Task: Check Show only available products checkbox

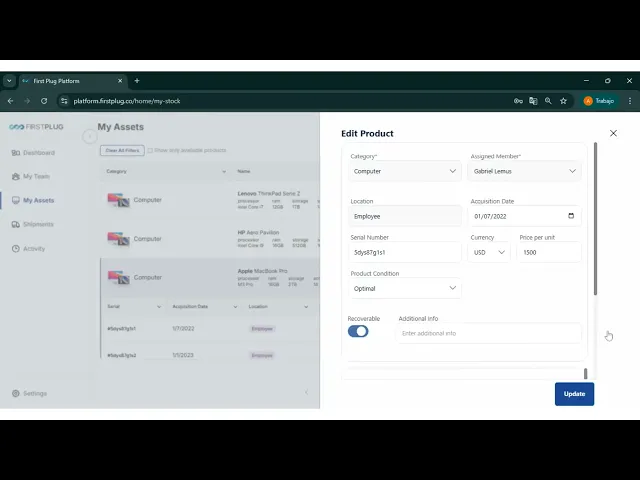Action: tap(150, 150)
